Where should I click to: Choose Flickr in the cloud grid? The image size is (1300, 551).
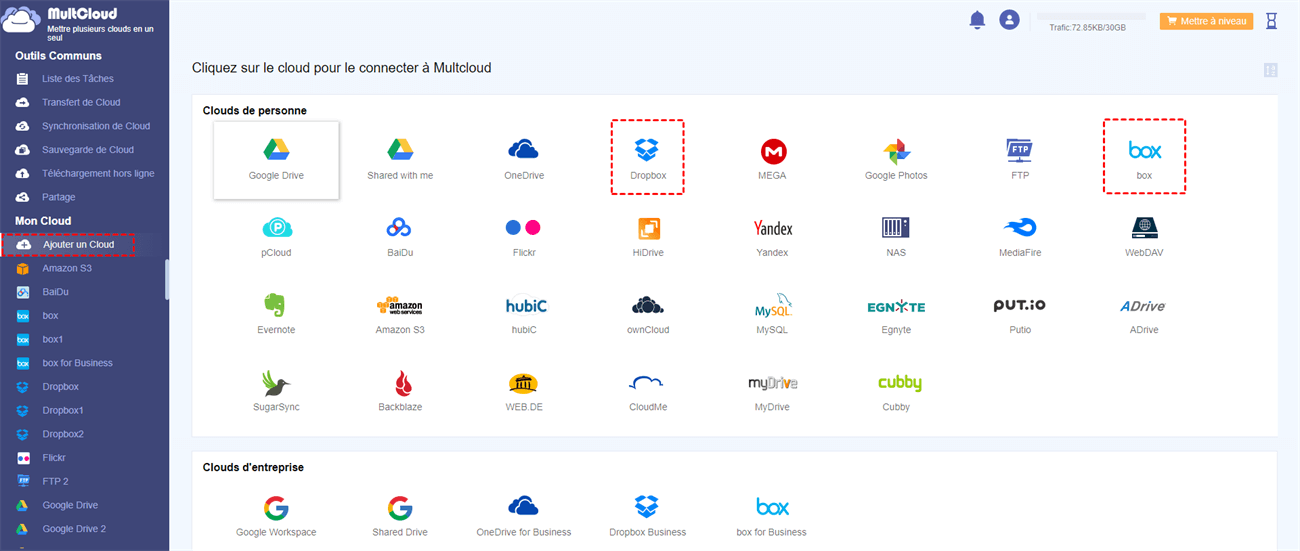(x=524, y=238)
